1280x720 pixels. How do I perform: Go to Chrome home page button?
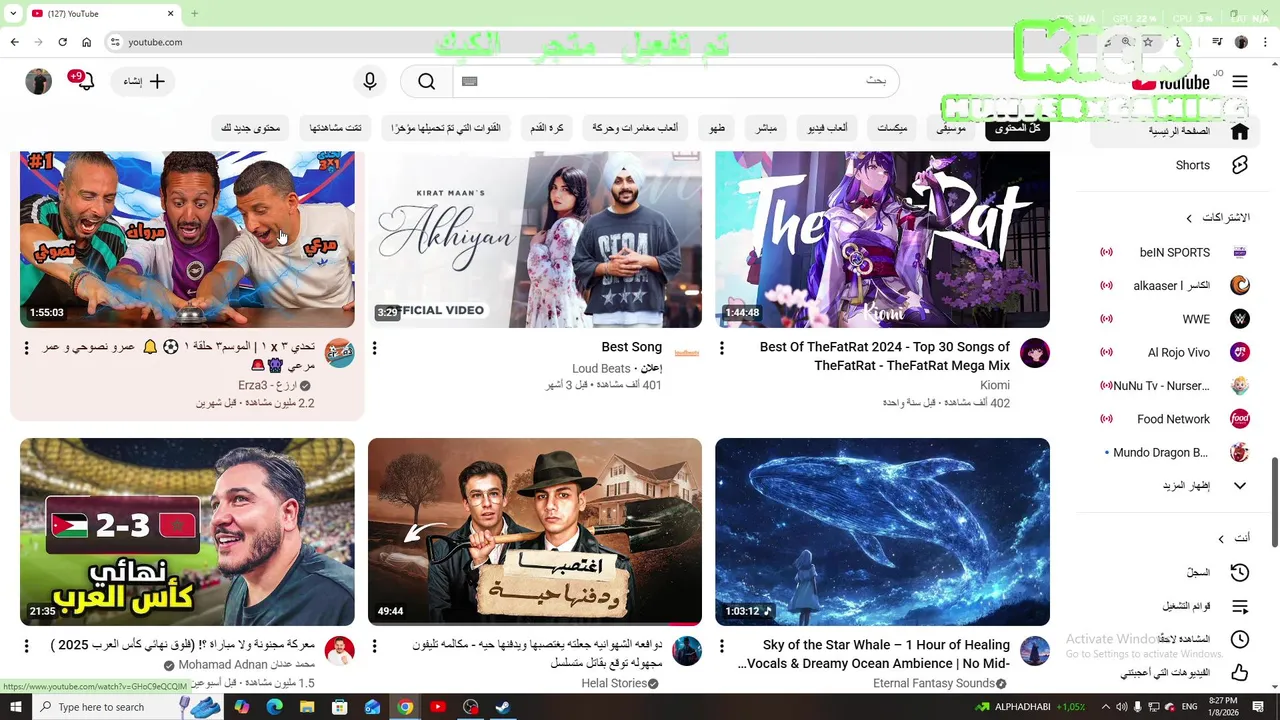pyautogui.click(x=86, y=42)
